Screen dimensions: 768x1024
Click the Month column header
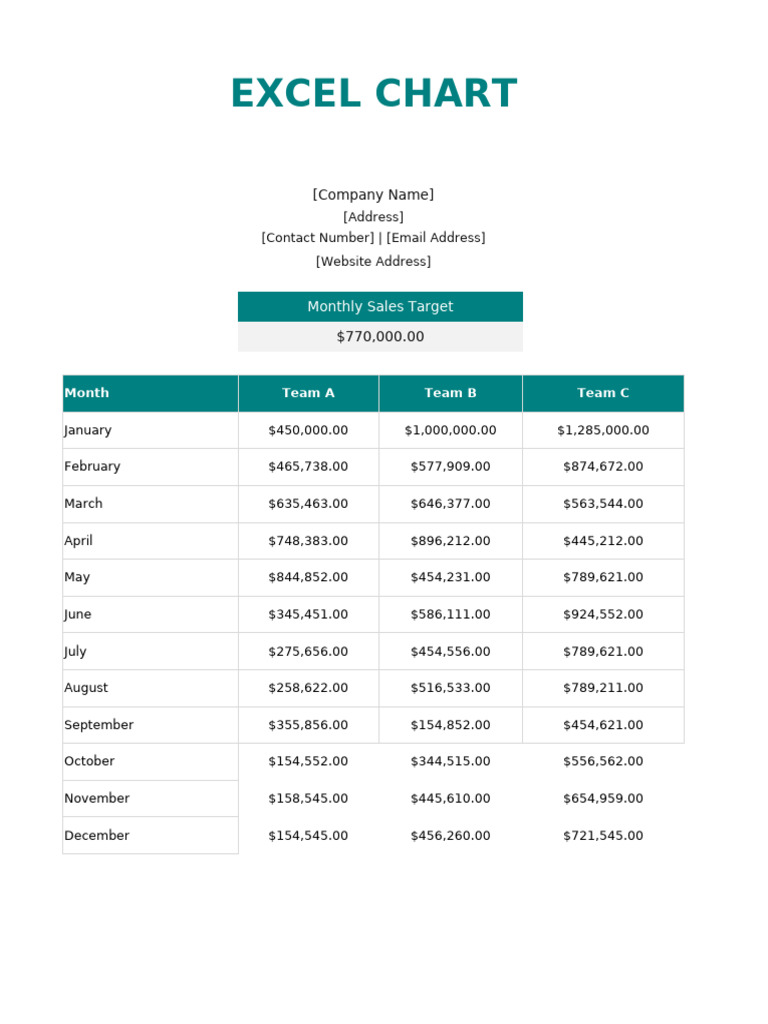click(x=87, y=393)
